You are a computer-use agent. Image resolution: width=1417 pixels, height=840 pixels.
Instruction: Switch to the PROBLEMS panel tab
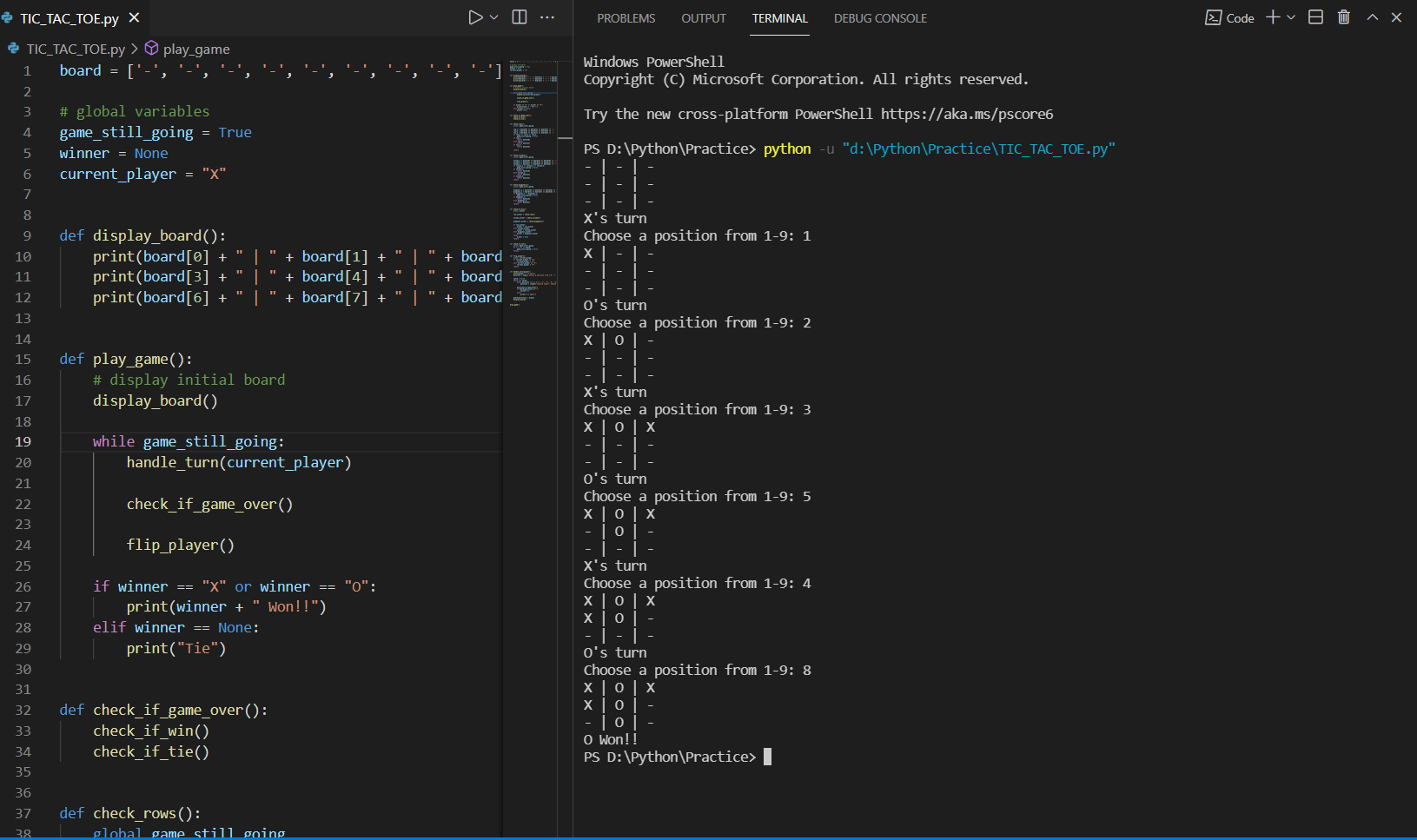626,18
